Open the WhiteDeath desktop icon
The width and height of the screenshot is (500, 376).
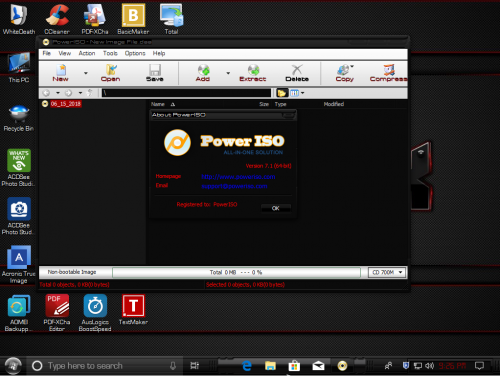click(x=19, y=18)
